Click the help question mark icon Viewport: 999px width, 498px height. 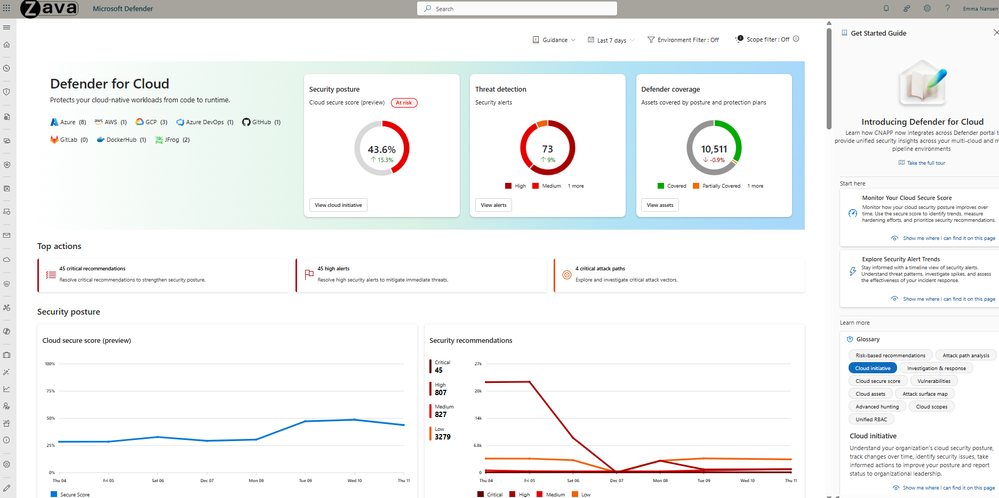(947, 9)
